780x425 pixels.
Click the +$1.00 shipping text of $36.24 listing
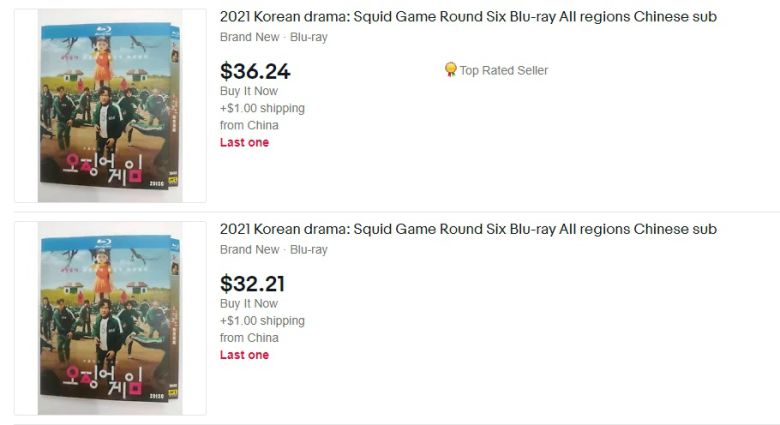[262, 108]
